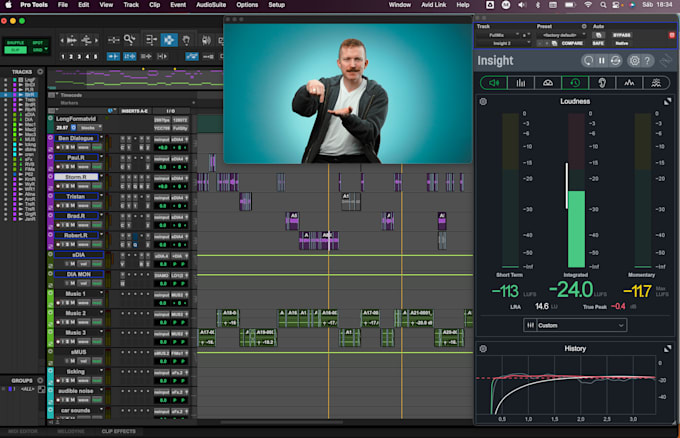
Task: Open the Ben Dialogue automation mode selector
Action: click(97, 147)
